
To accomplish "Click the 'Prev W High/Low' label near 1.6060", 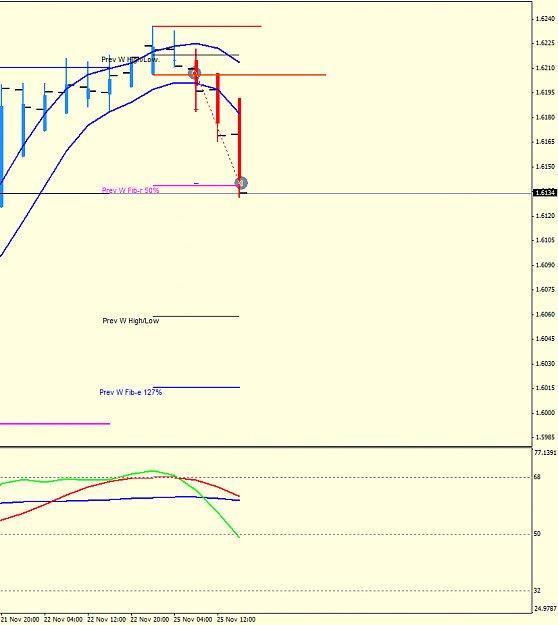I will point(131,321).
